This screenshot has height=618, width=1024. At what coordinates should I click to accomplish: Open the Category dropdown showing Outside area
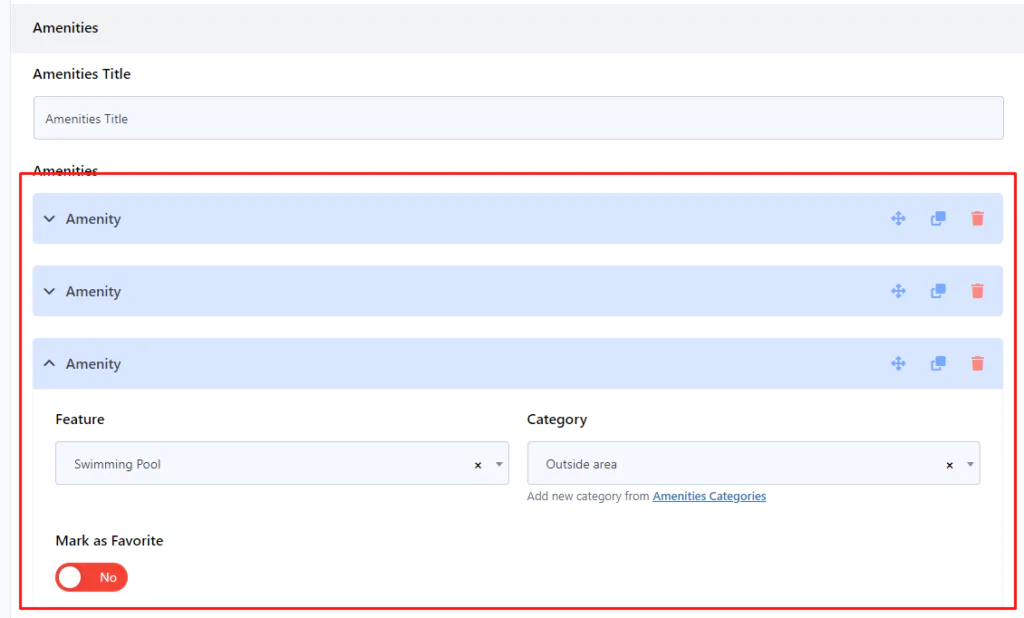753,463
